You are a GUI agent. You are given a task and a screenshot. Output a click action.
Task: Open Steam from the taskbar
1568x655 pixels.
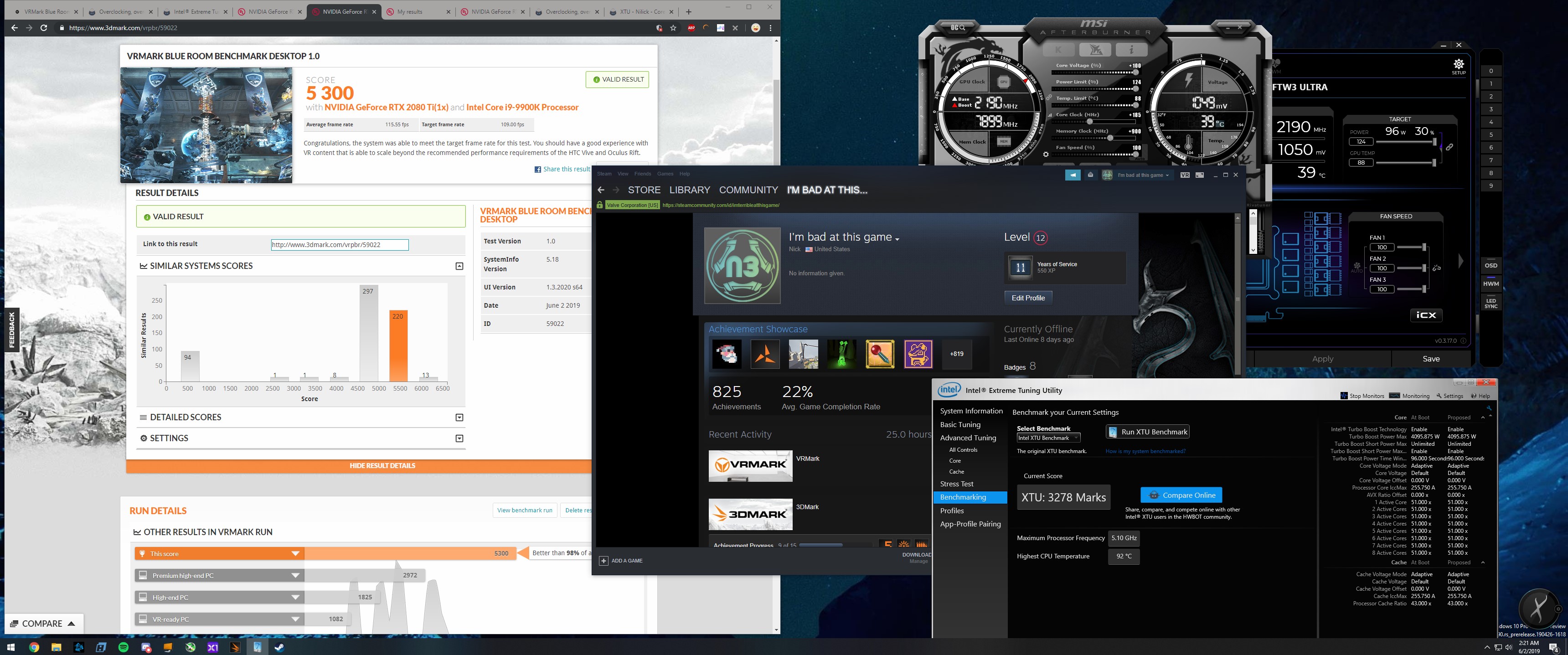pyautogui.click(x=279, y=647)
